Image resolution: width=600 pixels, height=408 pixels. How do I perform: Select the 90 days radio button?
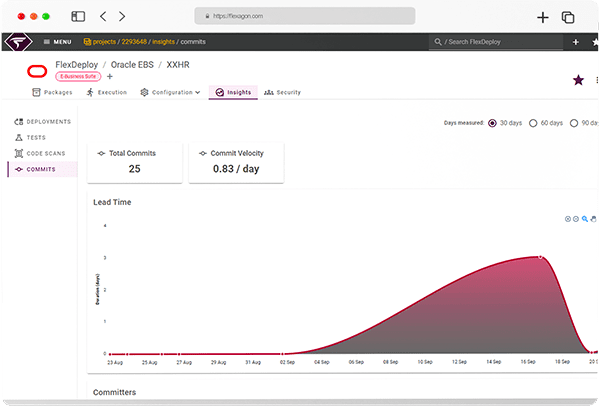[574, 123]
